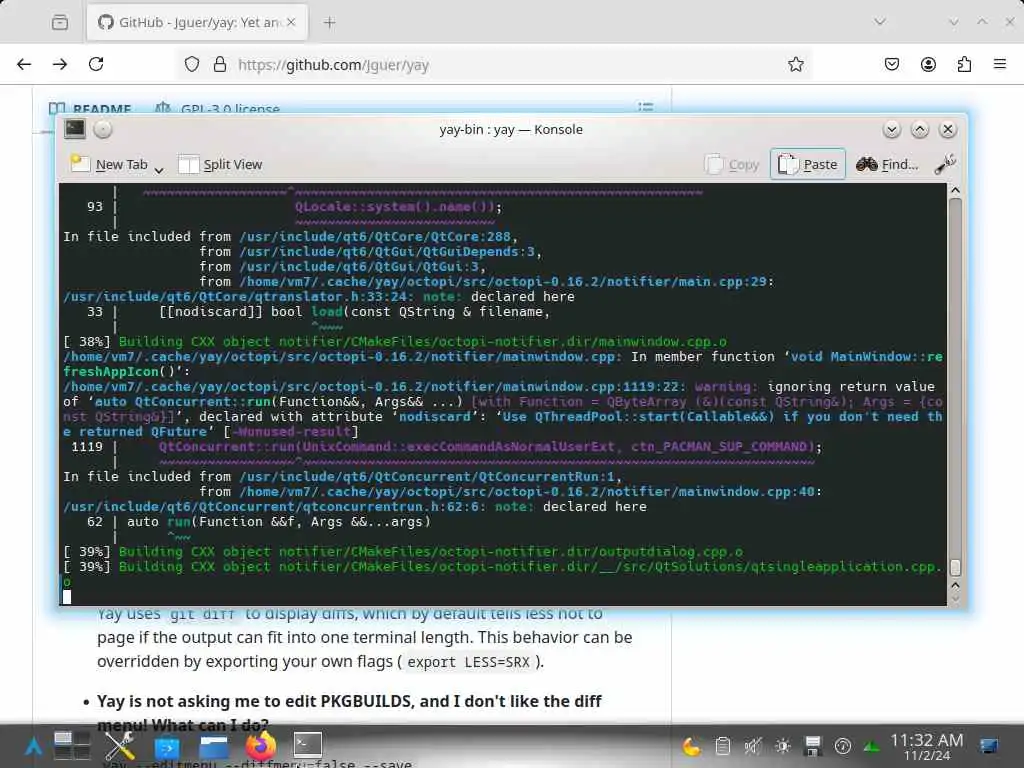1024x768 pixels.
Task: Open the Firefox account menu
Action: point(928,64)
